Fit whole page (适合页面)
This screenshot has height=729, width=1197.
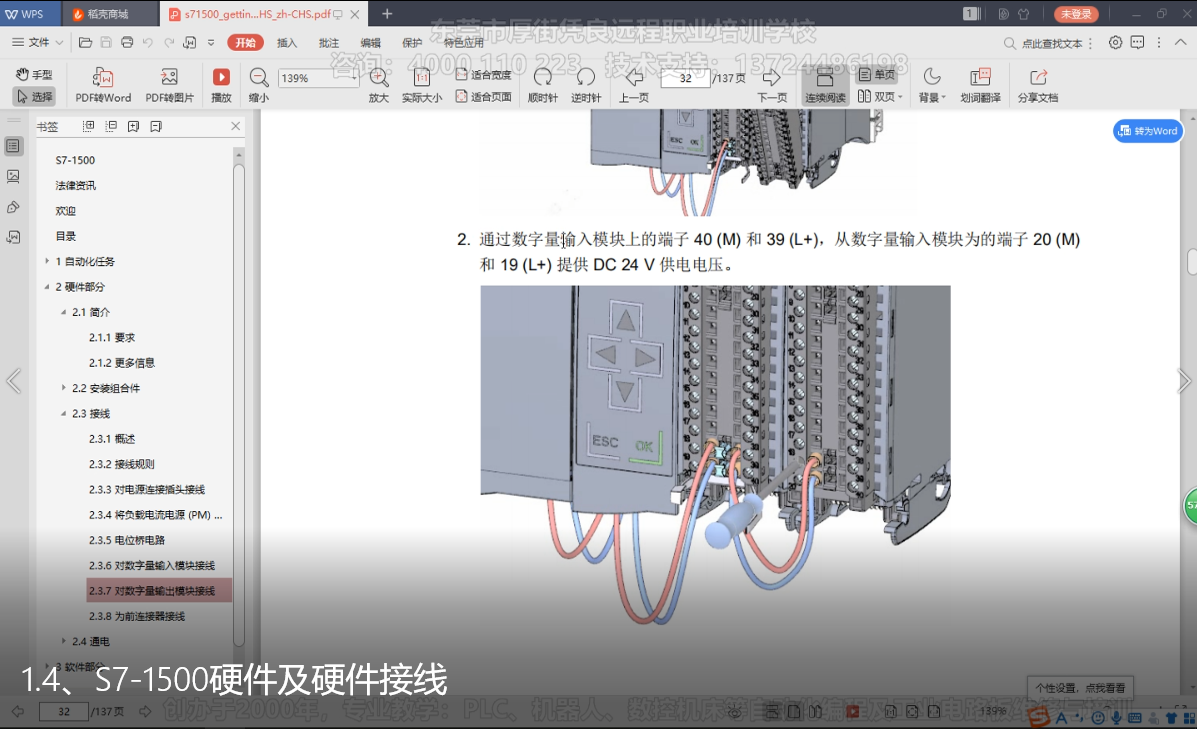(483, 96)
